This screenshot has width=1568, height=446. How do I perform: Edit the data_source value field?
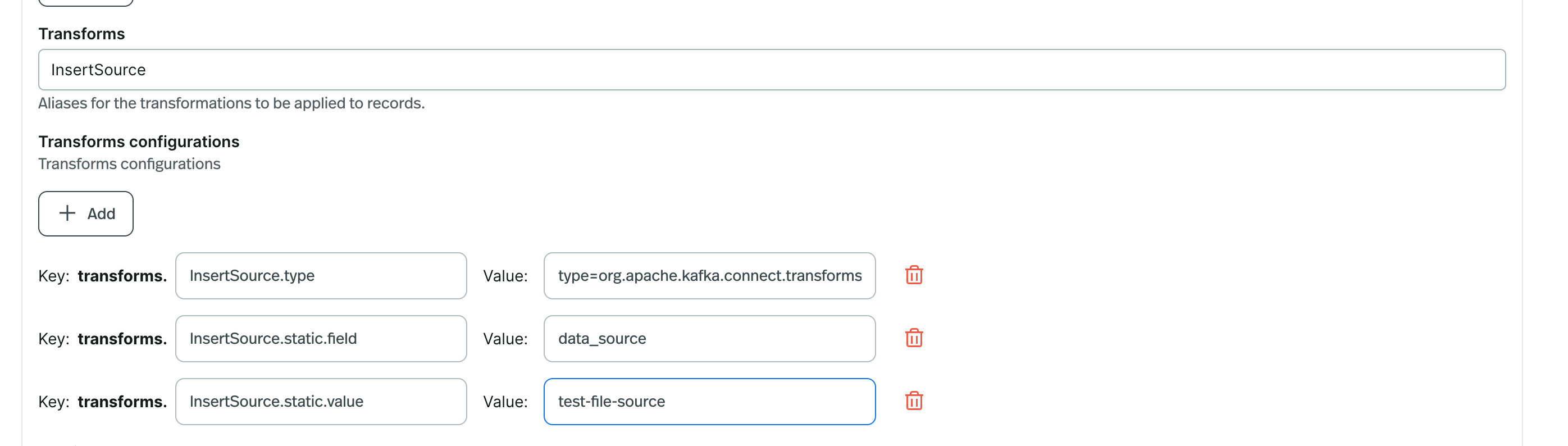click(710, 338)
